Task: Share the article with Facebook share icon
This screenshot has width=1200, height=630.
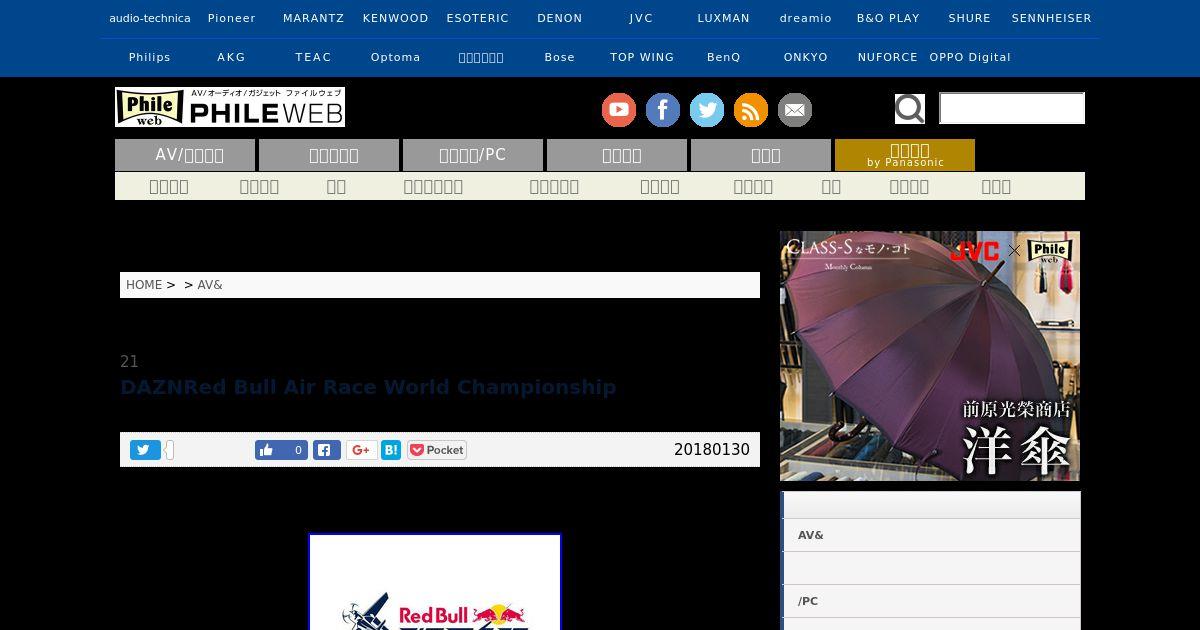Action: pos(327,450)
